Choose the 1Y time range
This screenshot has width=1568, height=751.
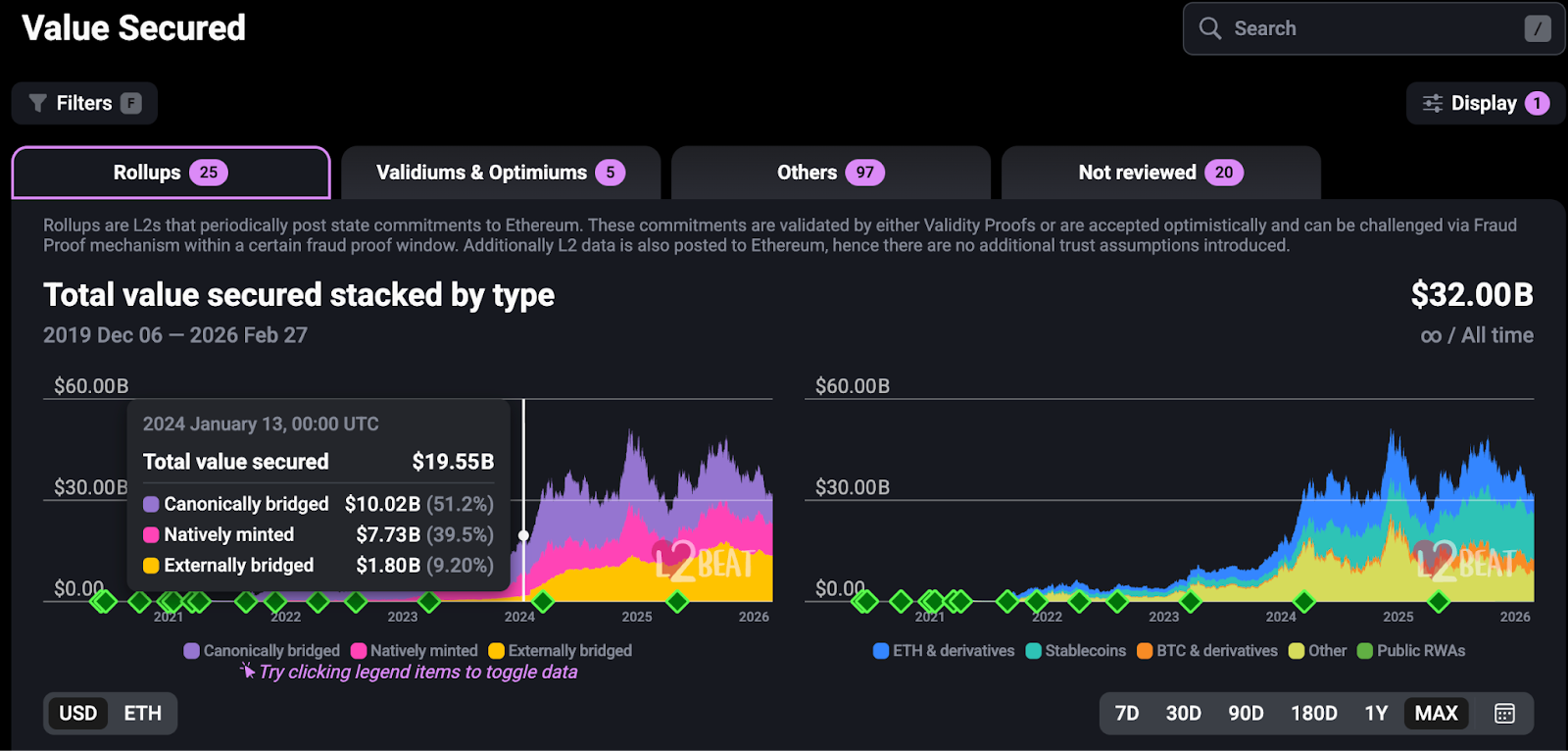[x=1376, y=713]
